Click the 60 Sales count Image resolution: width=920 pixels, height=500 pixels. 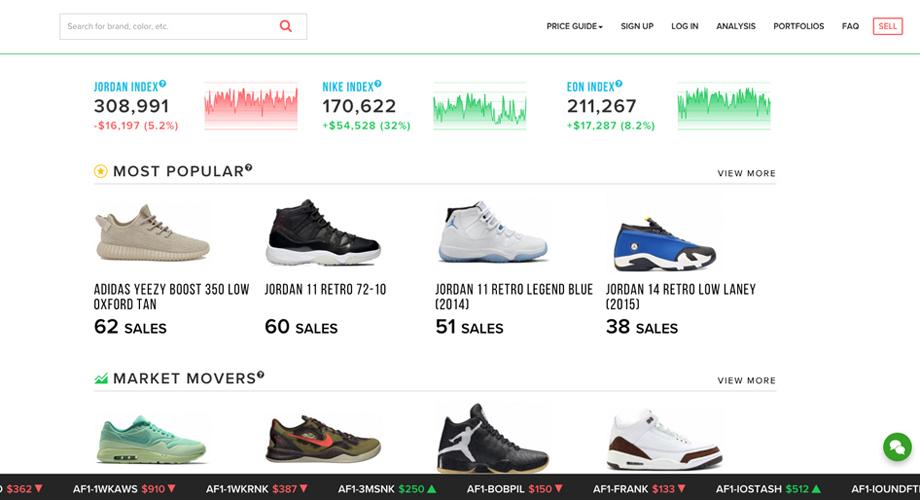301,327
